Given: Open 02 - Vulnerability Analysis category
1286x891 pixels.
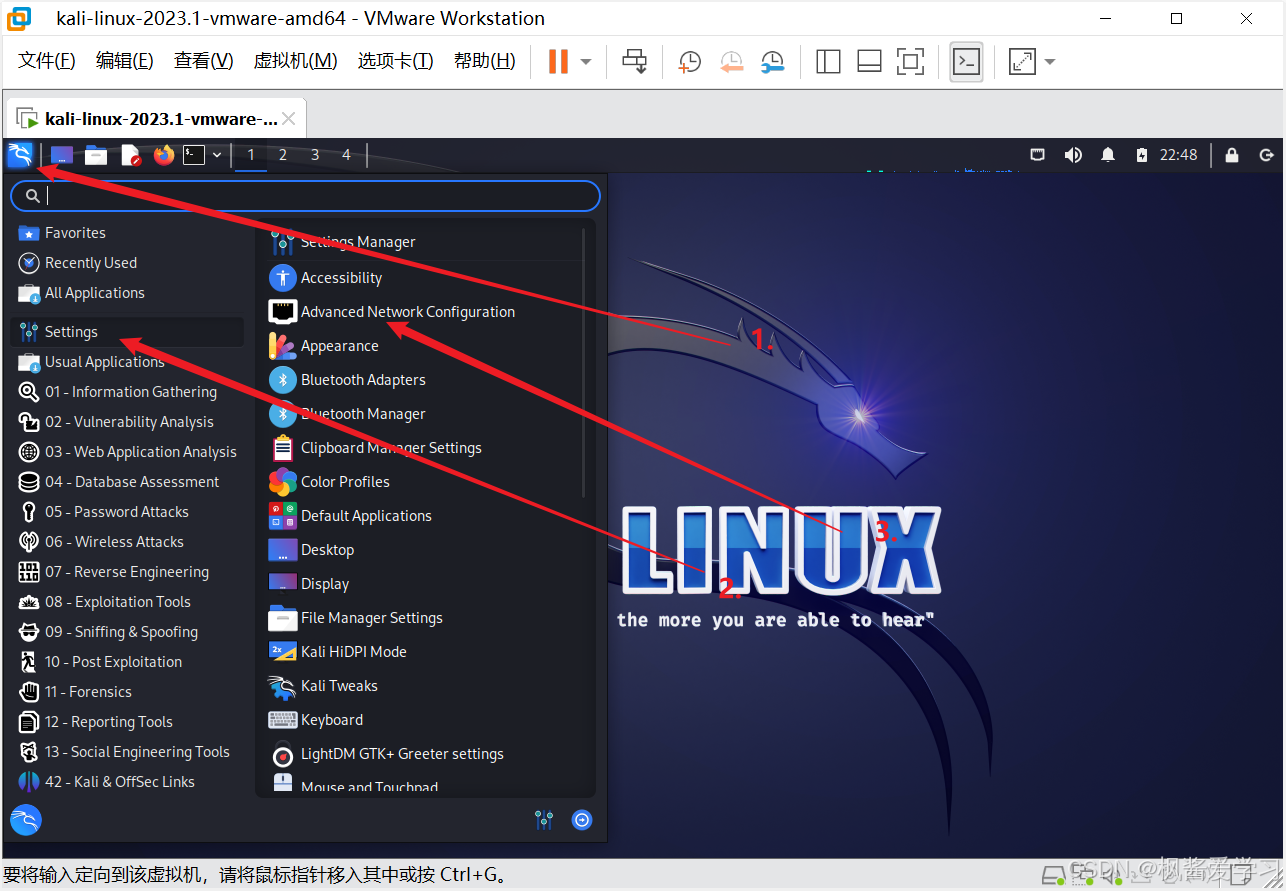Looking at the screenshot, I should (x=127, y=422).
